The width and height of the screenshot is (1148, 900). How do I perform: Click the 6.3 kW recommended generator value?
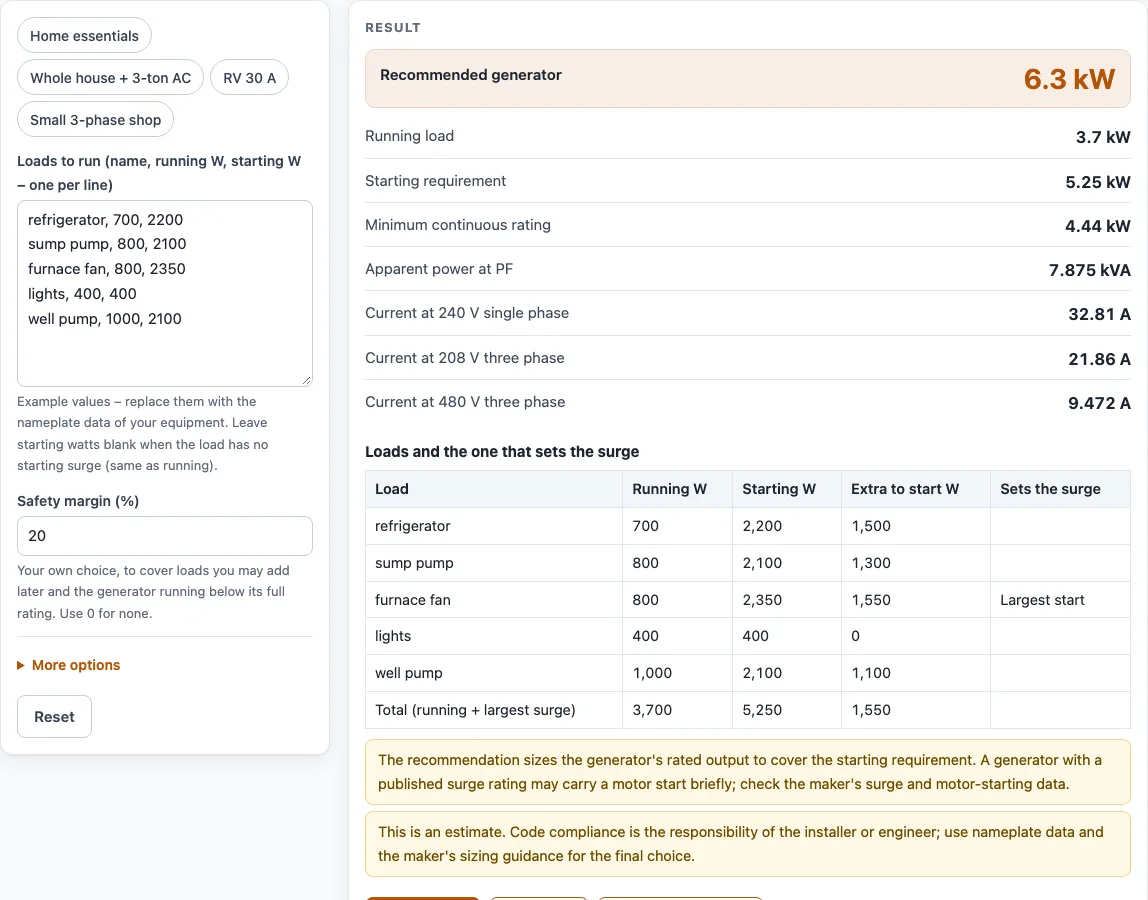point(1069,78)
